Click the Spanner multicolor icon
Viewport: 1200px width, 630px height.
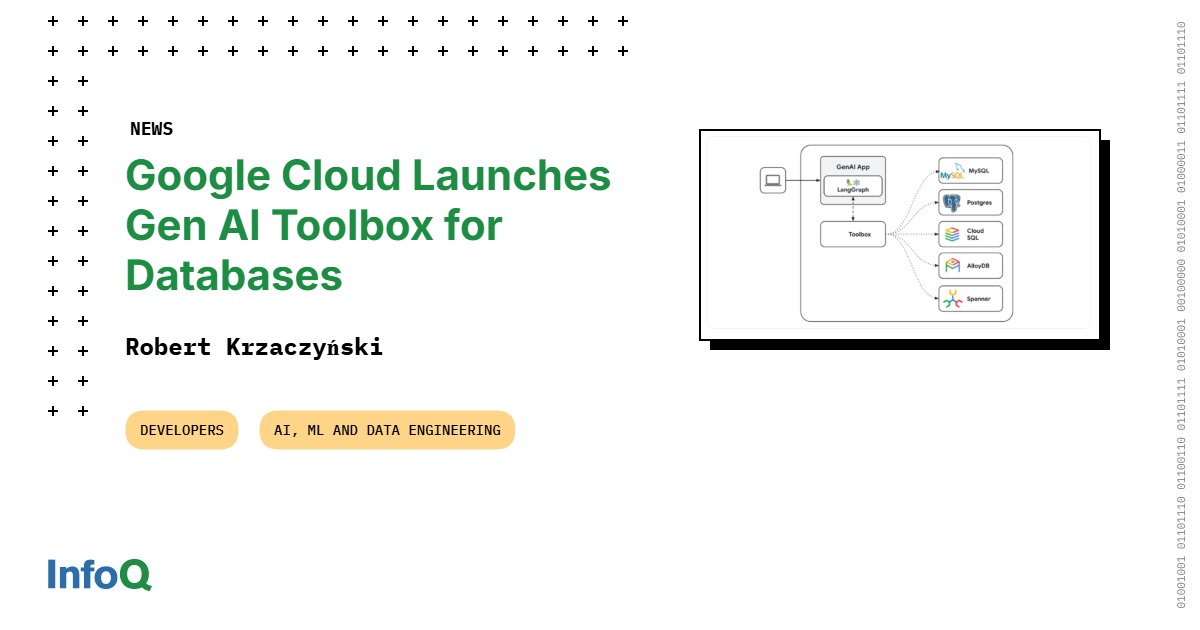pos(952,298)
